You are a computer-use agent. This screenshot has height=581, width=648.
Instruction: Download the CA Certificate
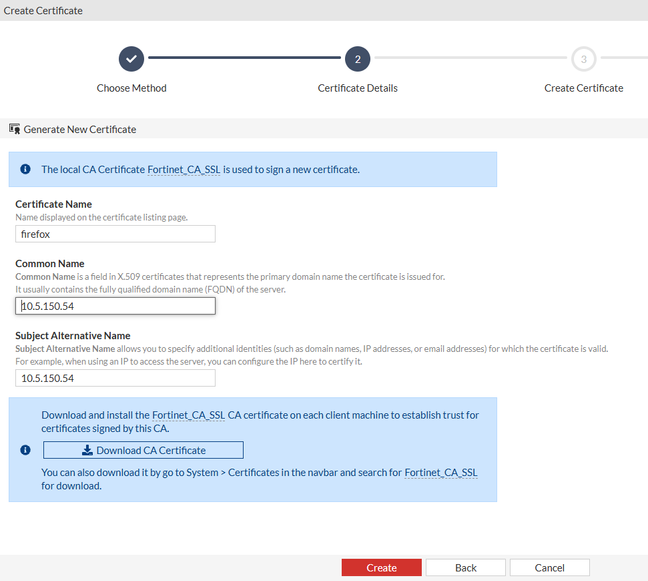tap(143, 450)
